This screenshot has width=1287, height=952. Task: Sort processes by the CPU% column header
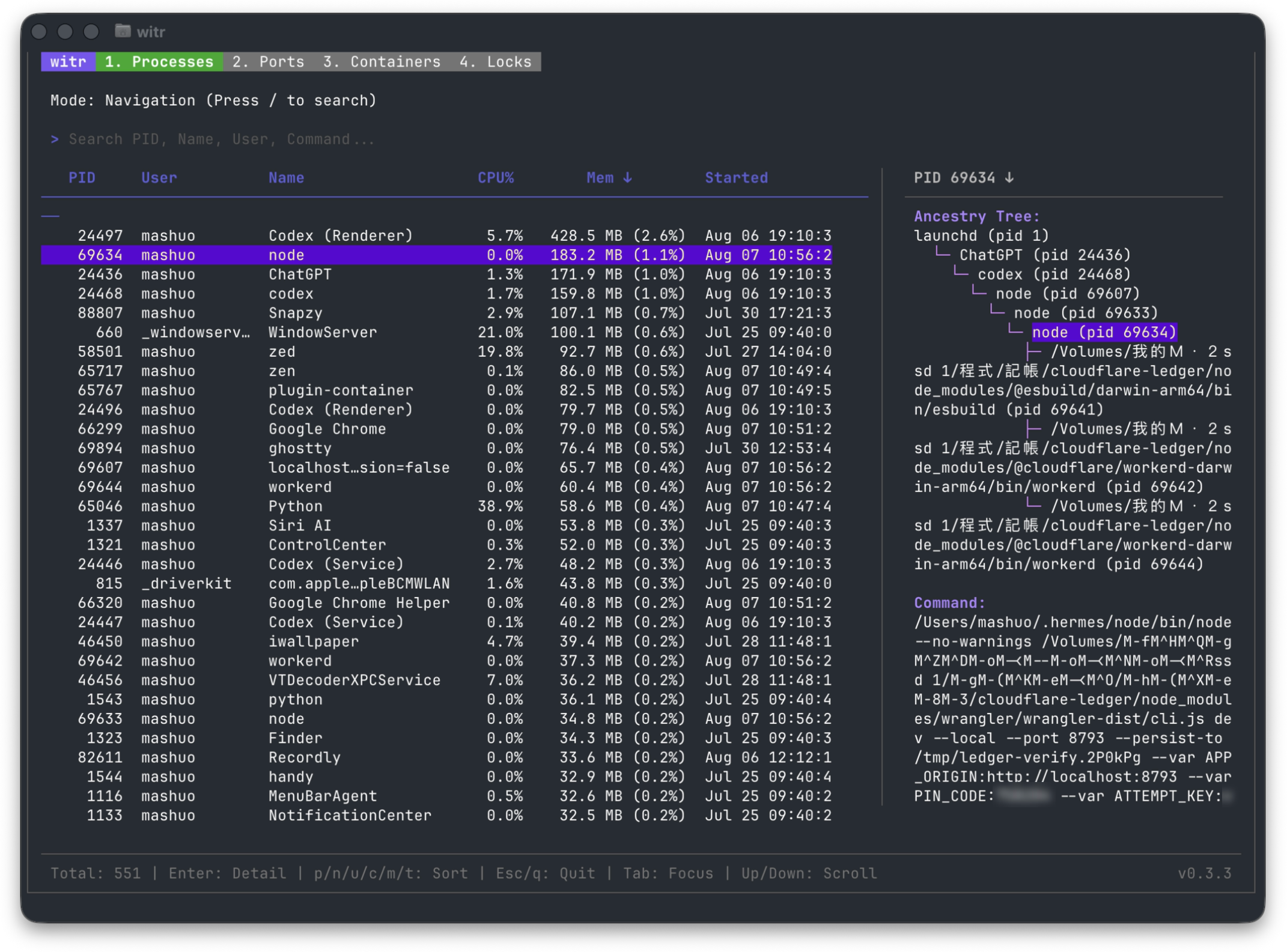tap(496, 178)
